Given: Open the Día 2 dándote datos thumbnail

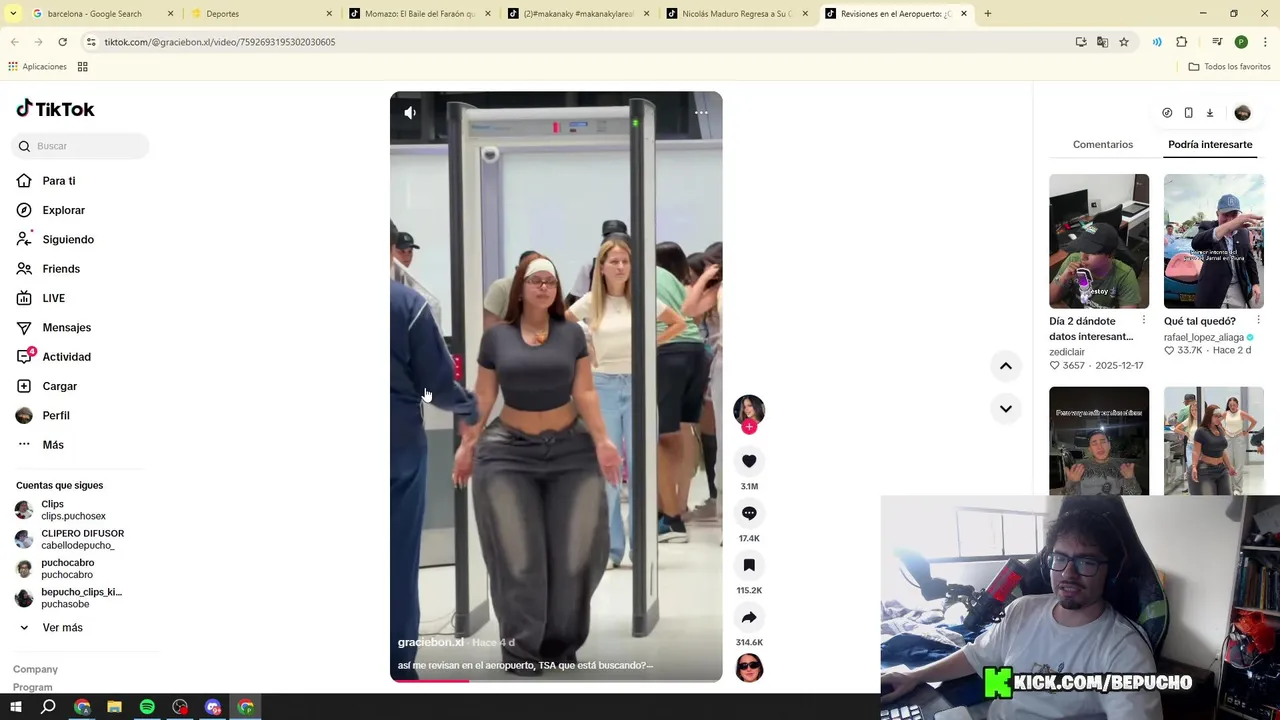Looking at the screenshot, I should coord(1099,241).
